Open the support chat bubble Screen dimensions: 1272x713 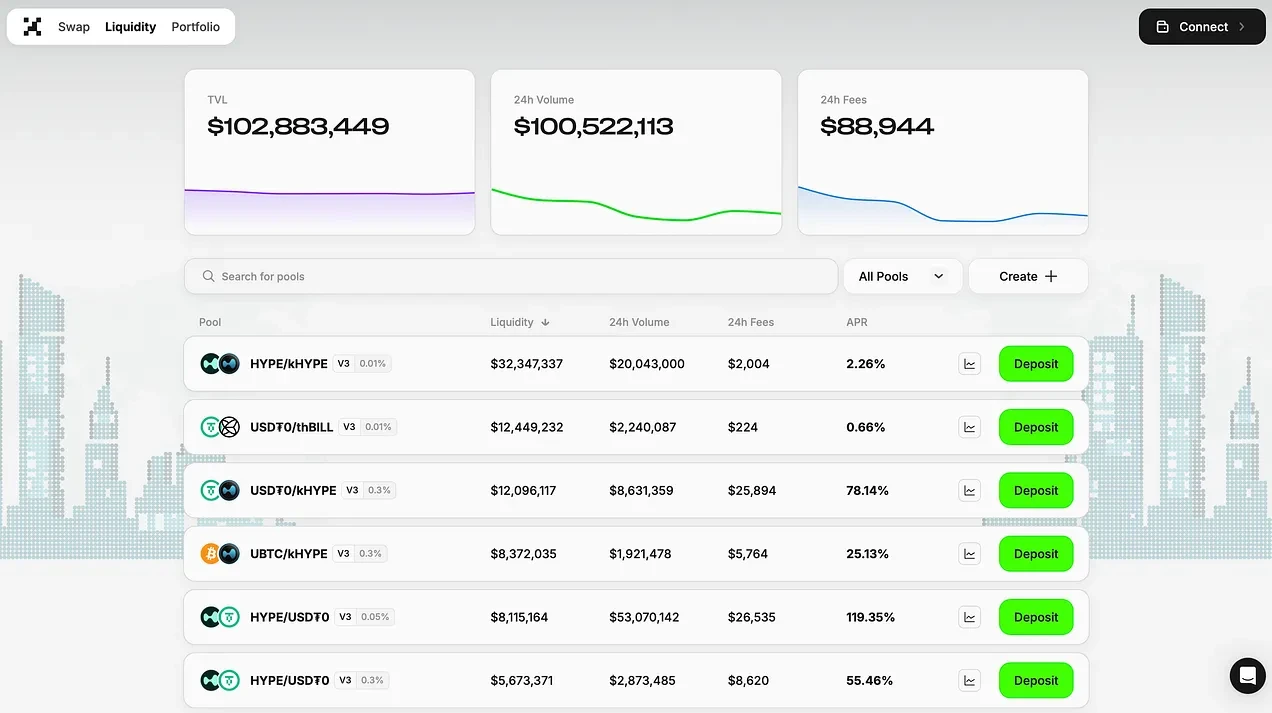point(1247,676)
